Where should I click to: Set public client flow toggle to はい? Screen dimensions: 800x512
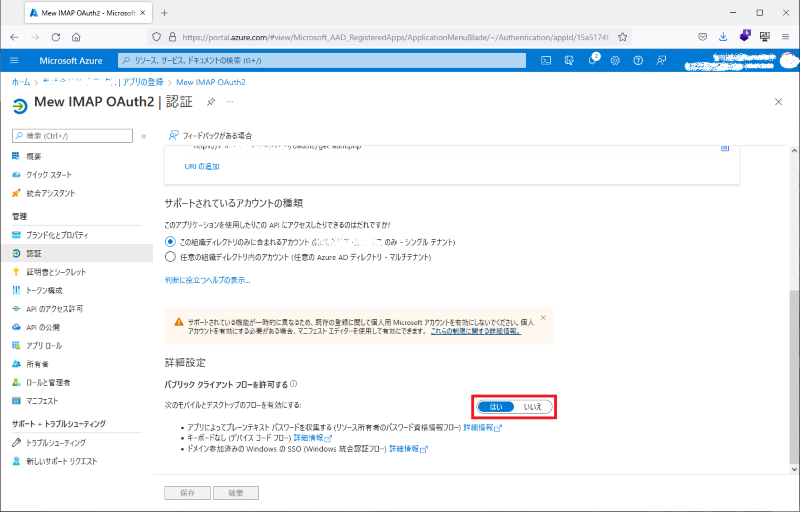coord(496,406)
